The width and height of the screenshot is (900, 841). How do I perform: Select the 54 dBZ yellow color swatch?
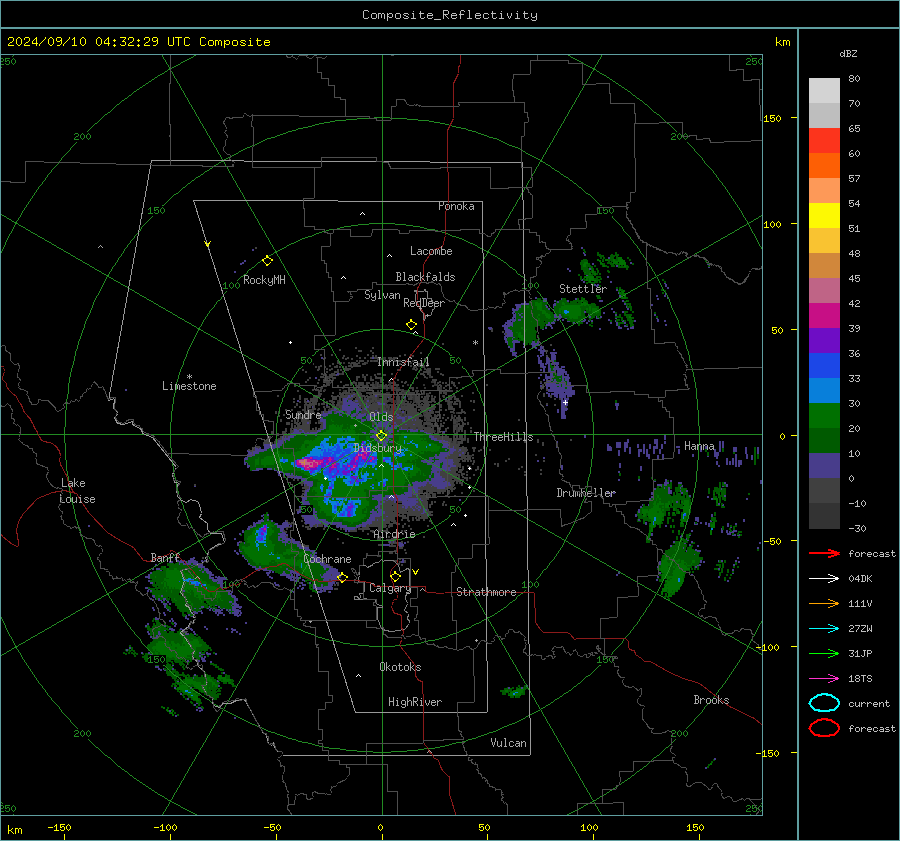click(x=824, y=215)
